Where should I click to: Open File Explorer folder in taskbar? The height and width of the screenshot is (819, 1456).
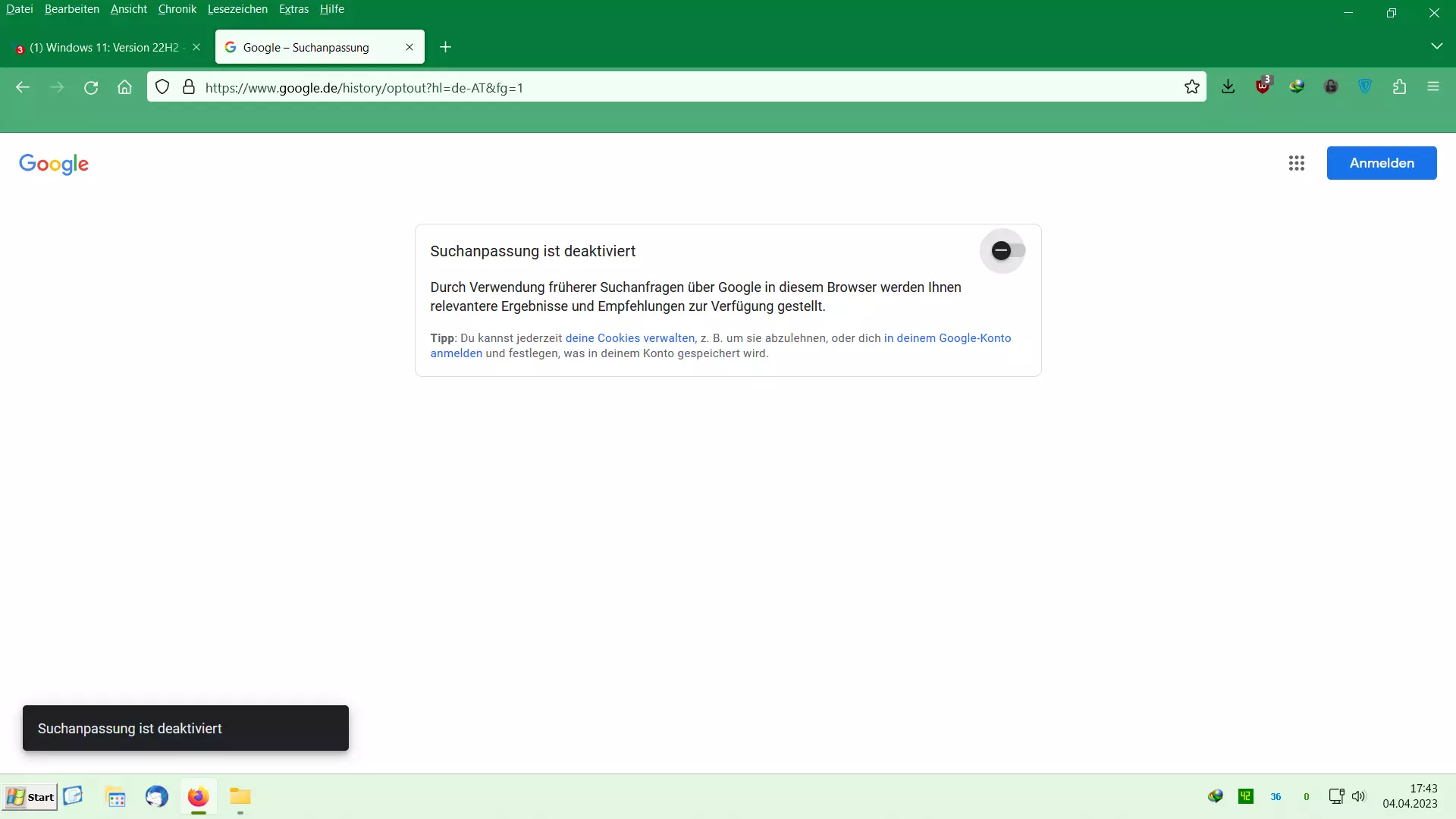click(x=240, y=796)
